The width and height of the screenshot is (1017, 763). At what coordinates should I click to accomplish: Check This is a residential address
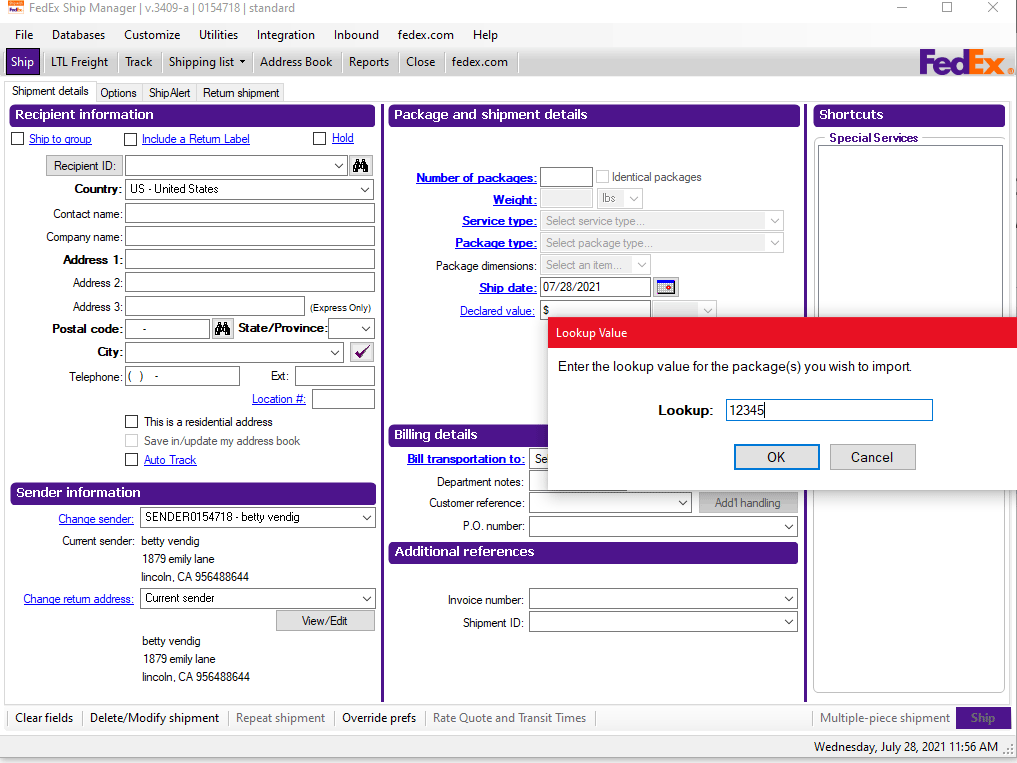click(x=132, y=422)
